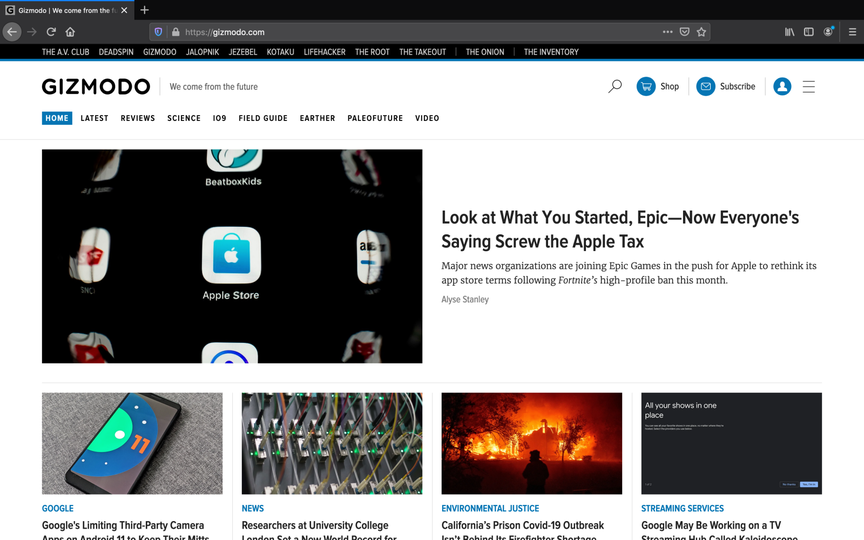Screen dimensions: 864x540
Task: Open the user account profile icon
Action: 782,87
